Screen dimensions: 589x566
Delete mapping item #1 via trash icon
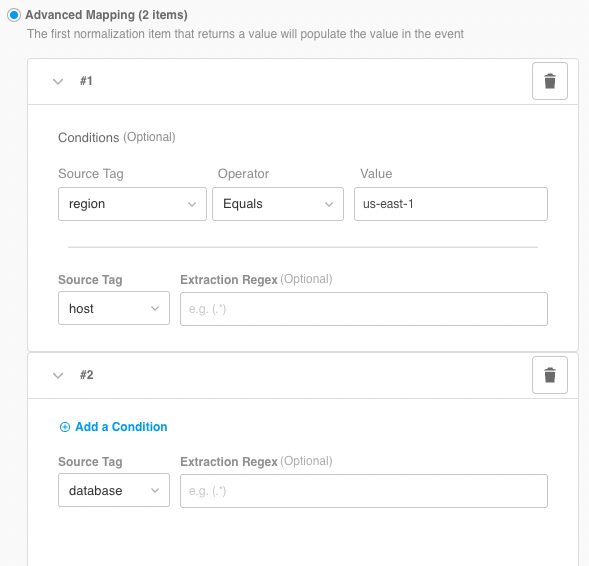coord(550,81)
